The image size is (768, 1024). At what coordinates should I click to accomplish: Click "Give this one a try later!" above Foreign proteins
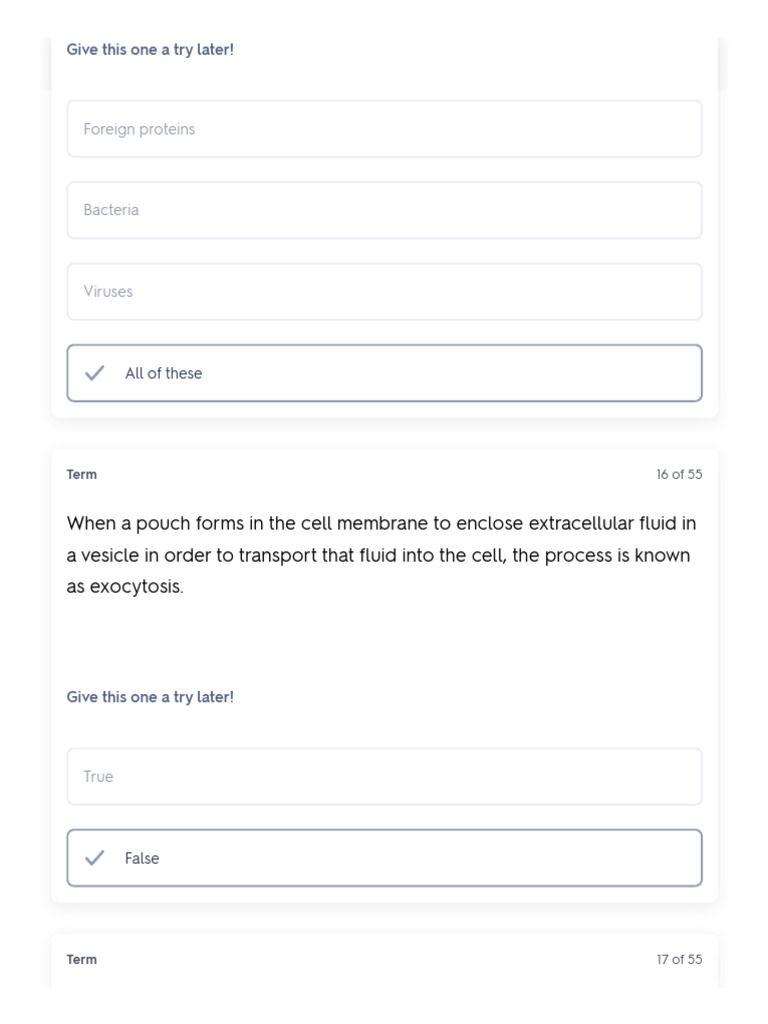(150, 49)
